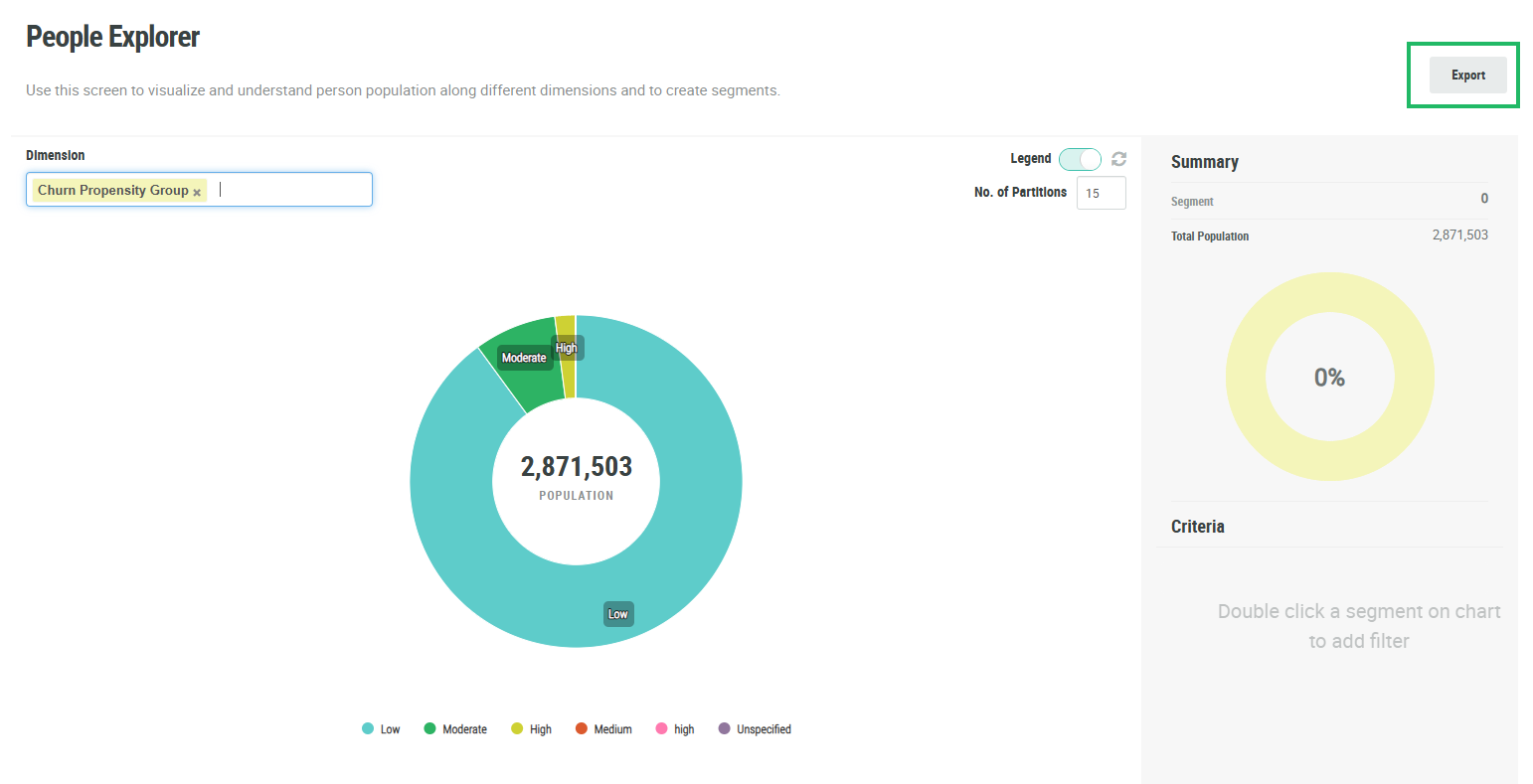Click the population count in donut center

576,467
